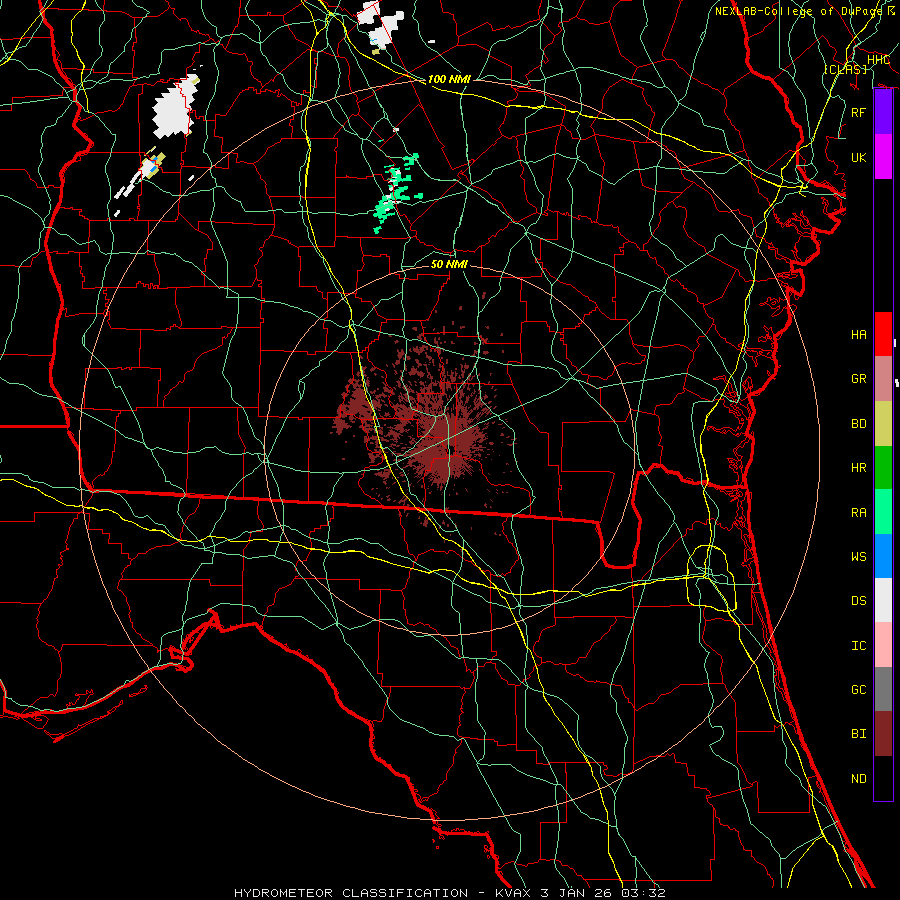Click the '[CLAS]' legend header text

pyautogui.click(x=845, y=69)
